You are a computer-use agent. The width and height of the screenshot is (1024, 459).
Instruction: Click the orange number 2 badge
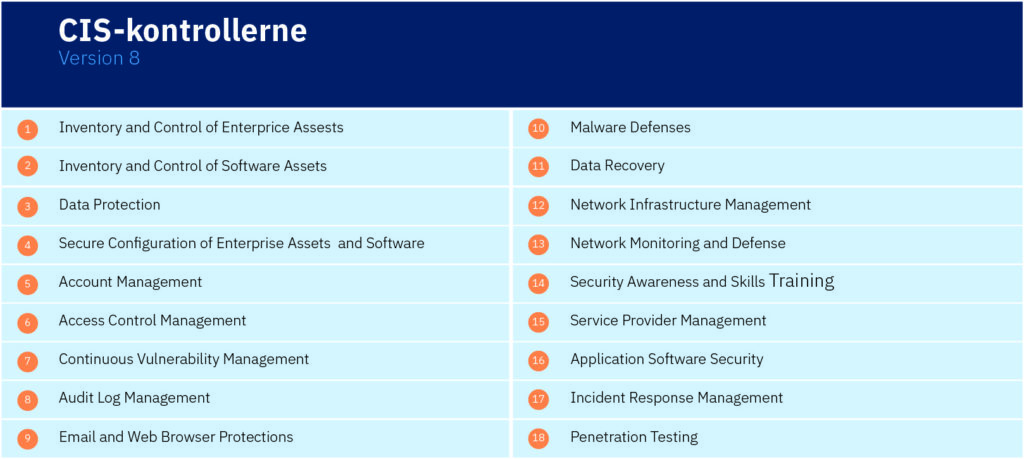27,167
